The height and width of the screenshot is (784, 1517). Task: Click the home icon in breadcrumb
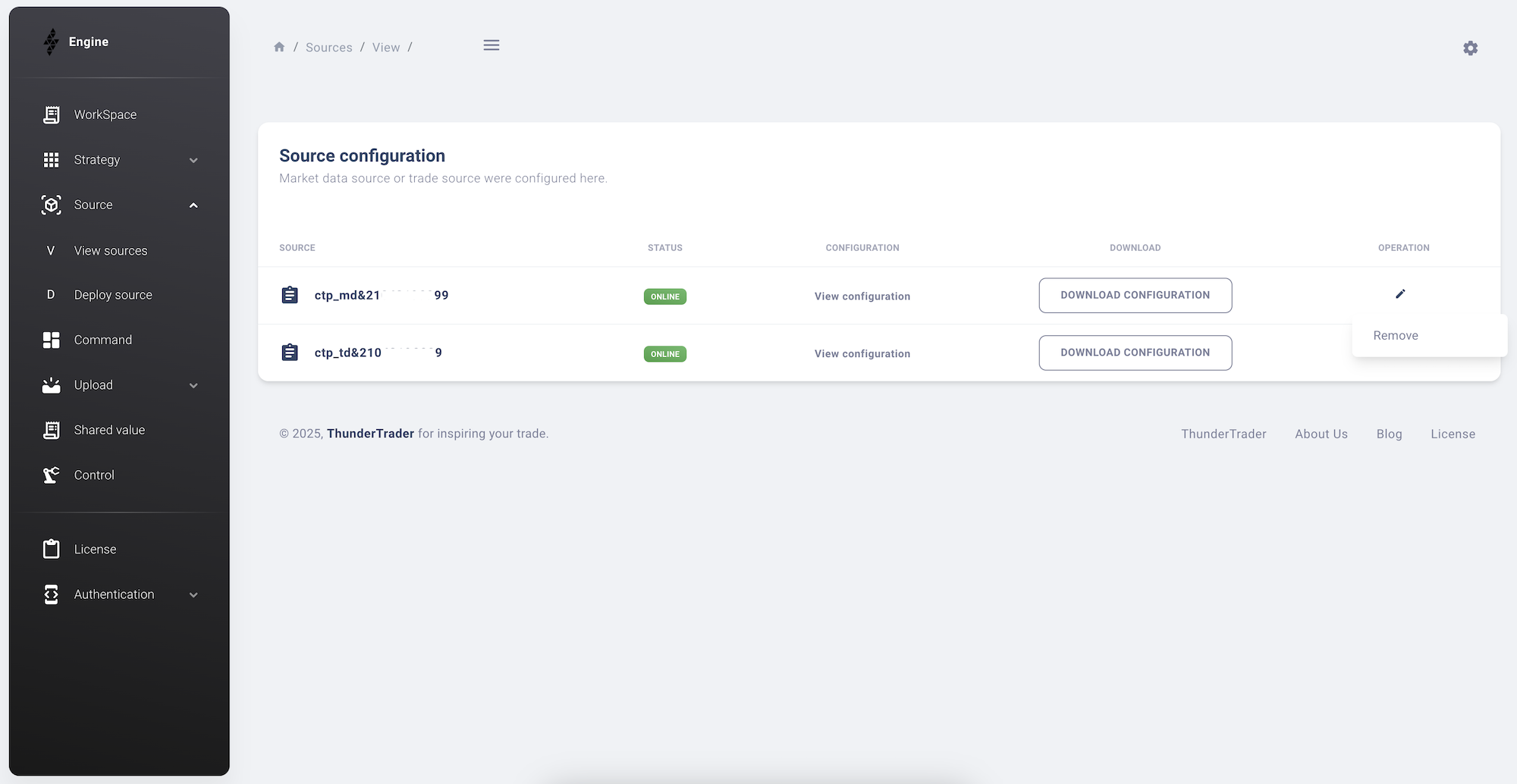point(279,47)
